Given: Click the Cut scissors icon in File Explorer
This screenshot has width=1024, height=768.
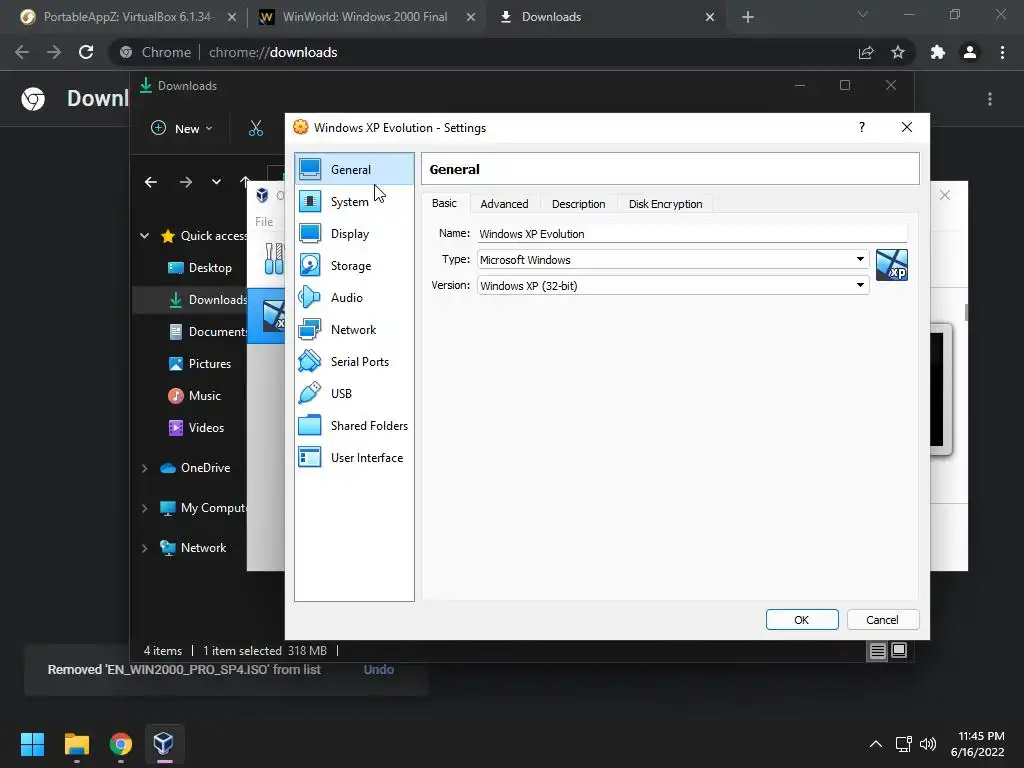Looking at the screenshot, I should pyautogui.click(x=256, y=129).
